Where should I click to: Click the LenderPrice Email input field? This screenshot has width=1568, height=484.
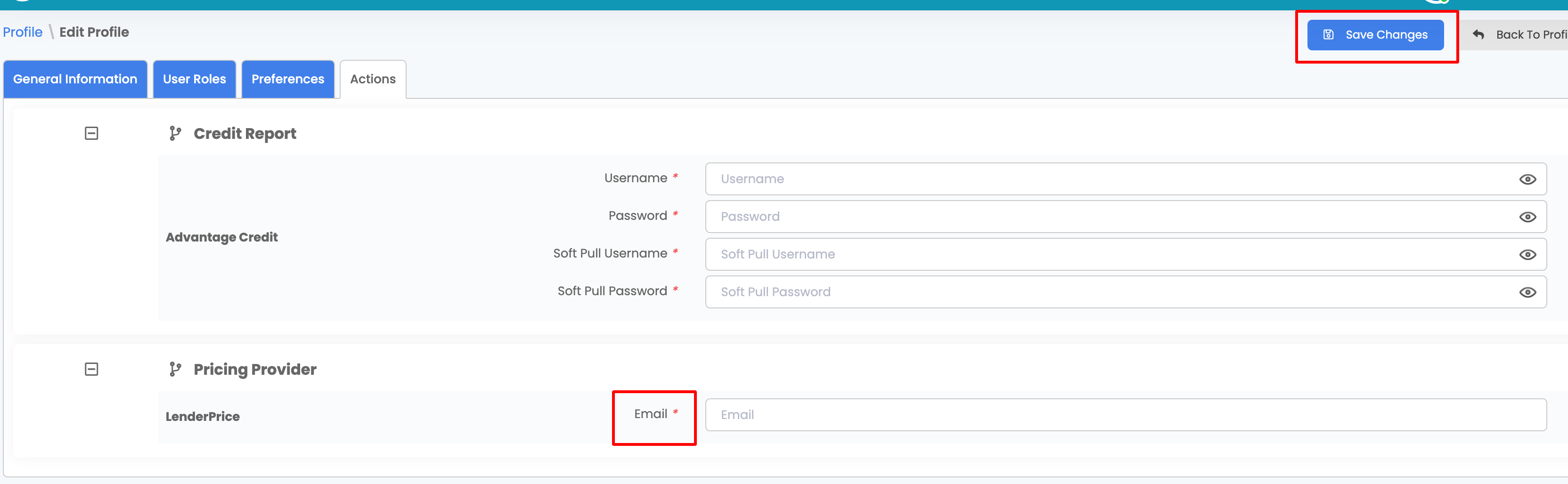[x=1095, y=414]
